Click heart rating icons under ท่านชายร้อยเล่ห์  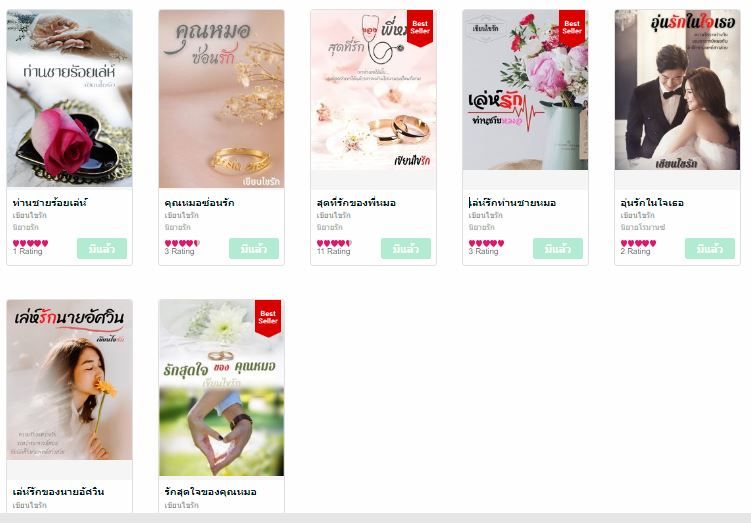pos(31,243)
